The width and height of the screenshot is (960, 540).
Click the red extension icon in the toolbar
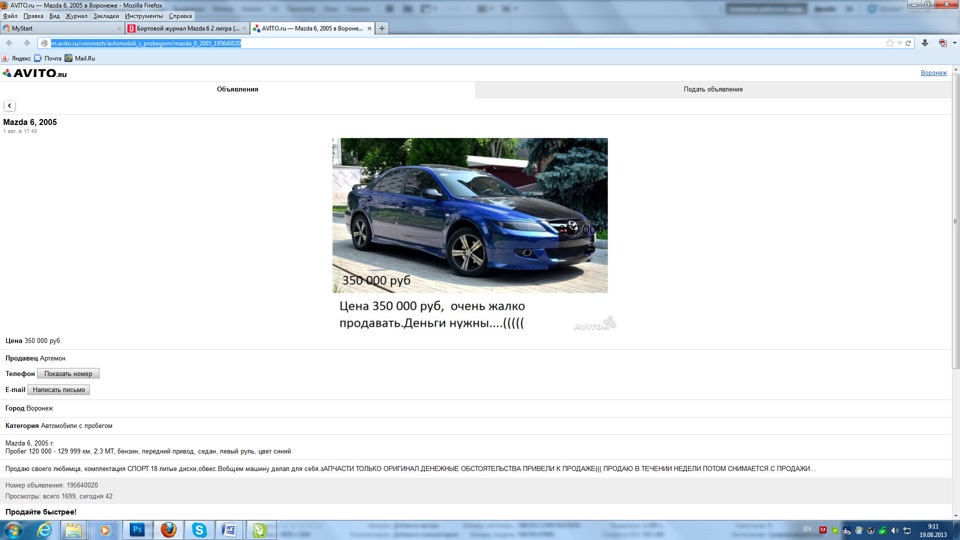943,43
